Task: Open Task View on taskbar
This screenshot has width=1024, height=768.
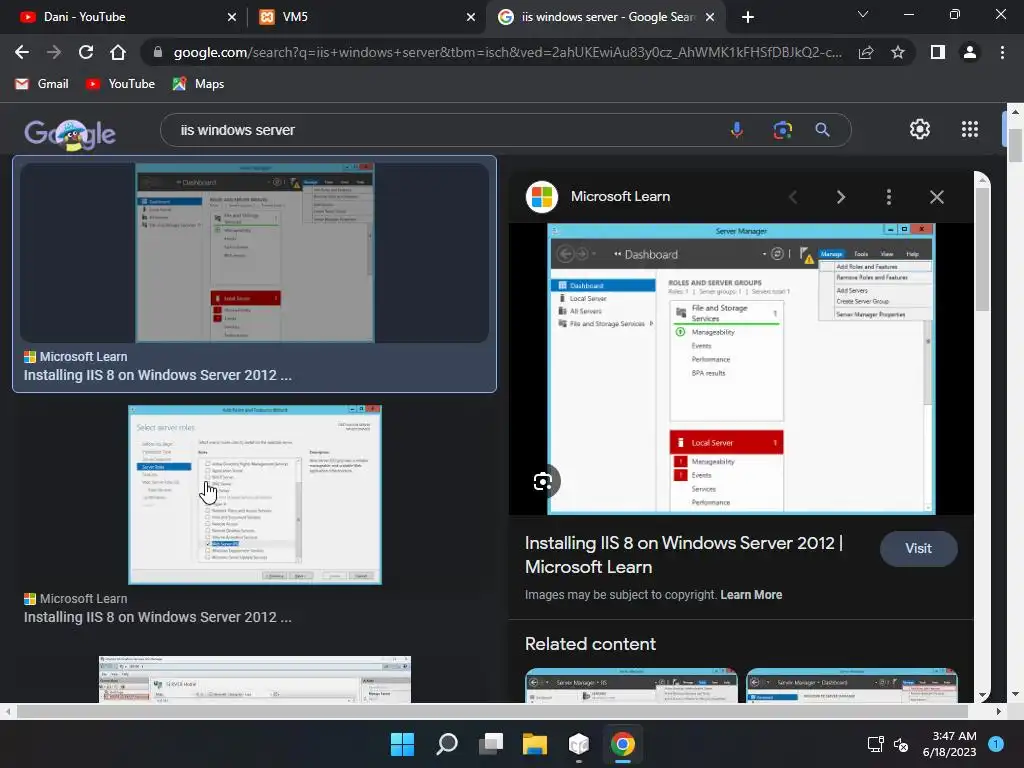Action: pos(490,744)
